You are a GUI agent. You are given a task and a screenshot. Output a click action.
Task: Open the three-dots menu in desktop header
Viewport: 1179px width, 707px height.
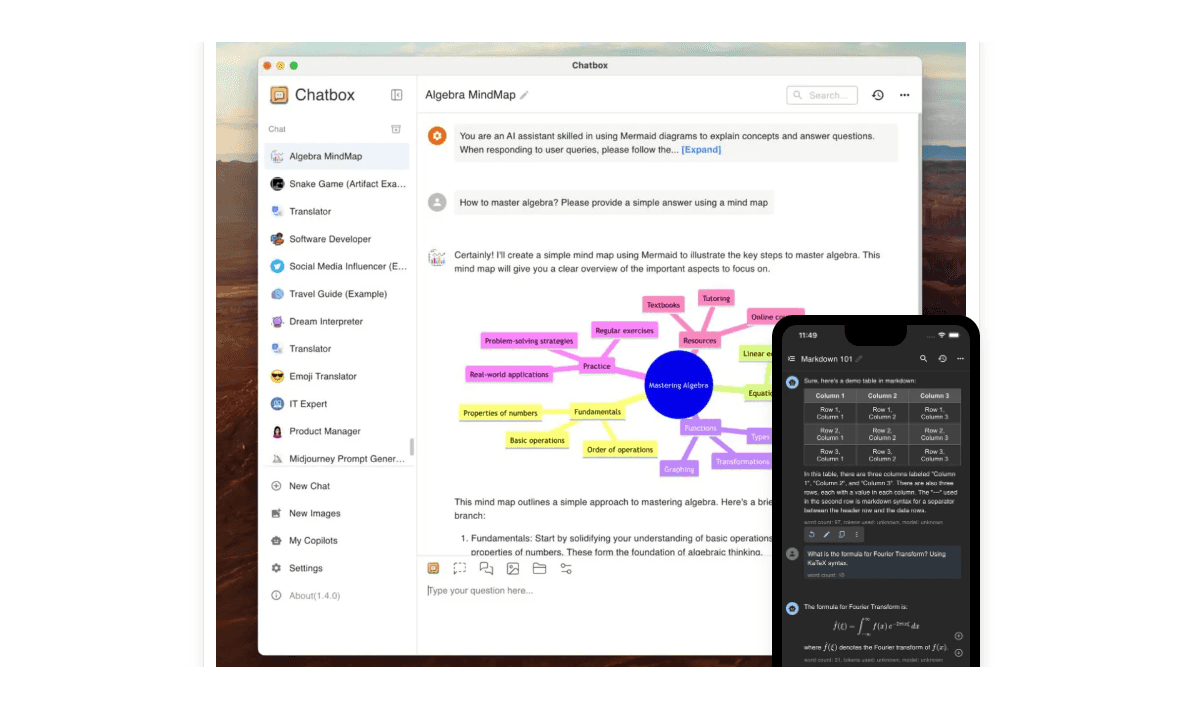point(905,95)
